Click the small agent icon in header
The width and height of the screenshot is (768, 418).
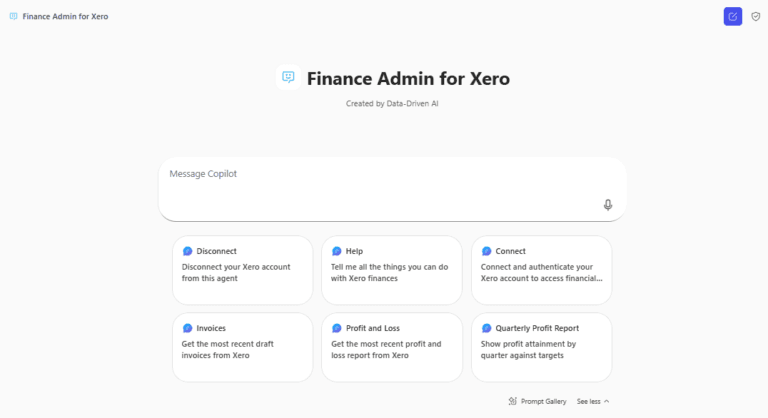click(x=13, y=16)
